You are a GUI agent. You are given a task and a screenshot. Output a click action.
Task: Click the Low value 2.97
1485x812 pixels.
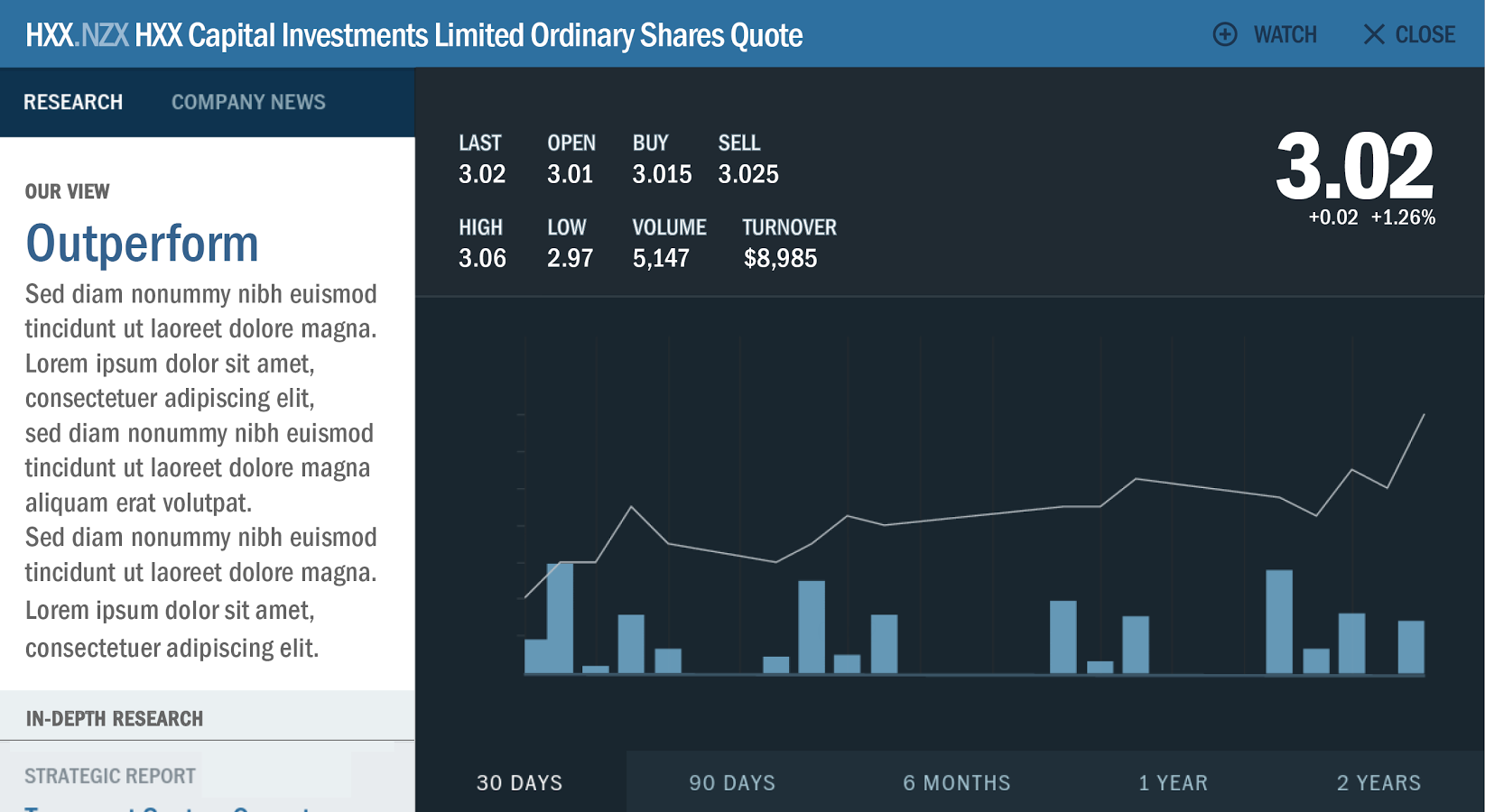[x=571, y=259]
